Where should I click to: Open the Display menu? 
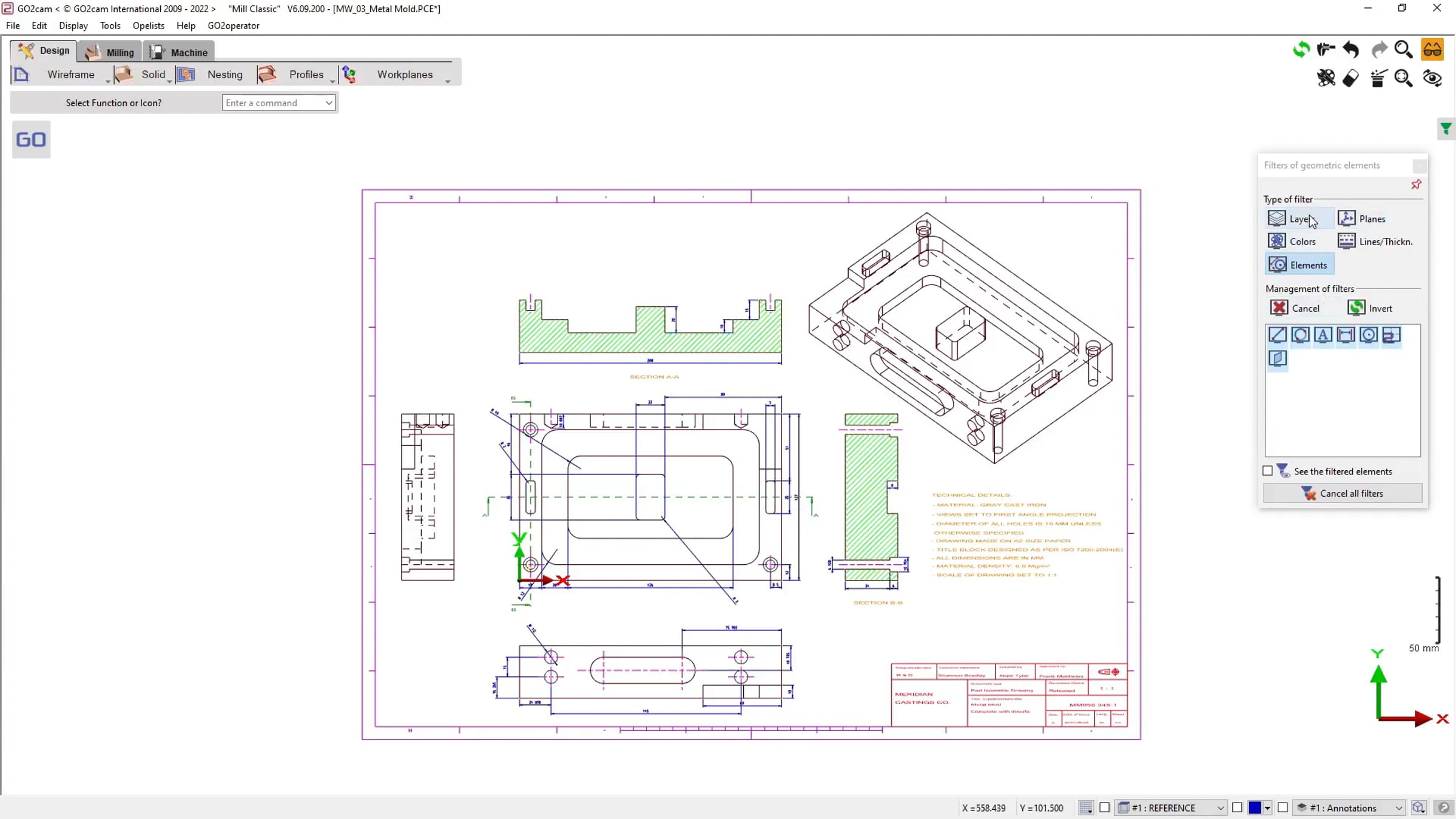tap(73, 25)
